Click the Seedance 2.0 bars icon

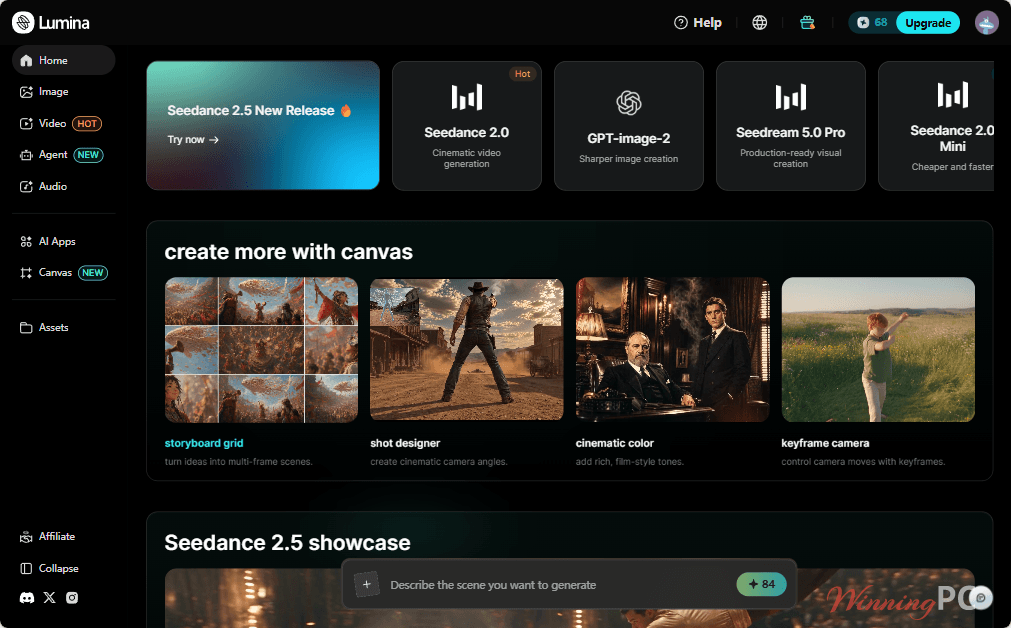(x=467, y=97)
